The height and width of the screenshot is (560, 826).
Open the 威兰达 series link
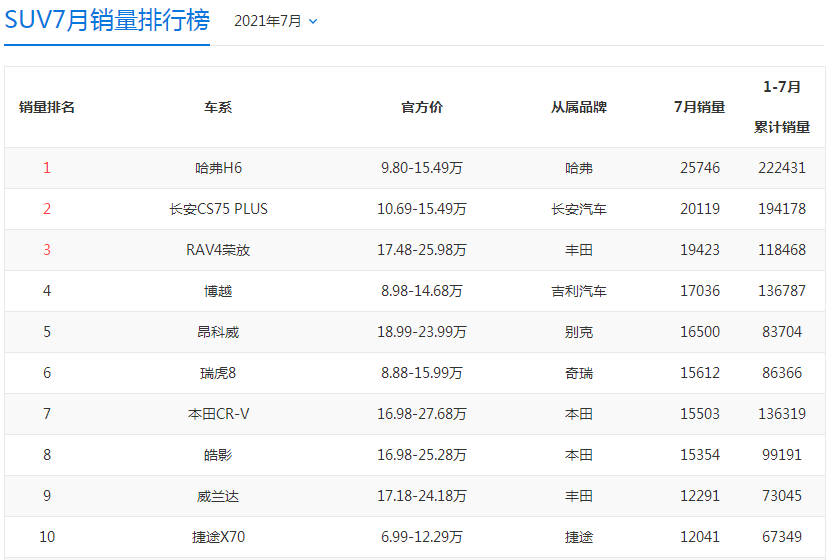pyautogui.click(x=219, y=496)
